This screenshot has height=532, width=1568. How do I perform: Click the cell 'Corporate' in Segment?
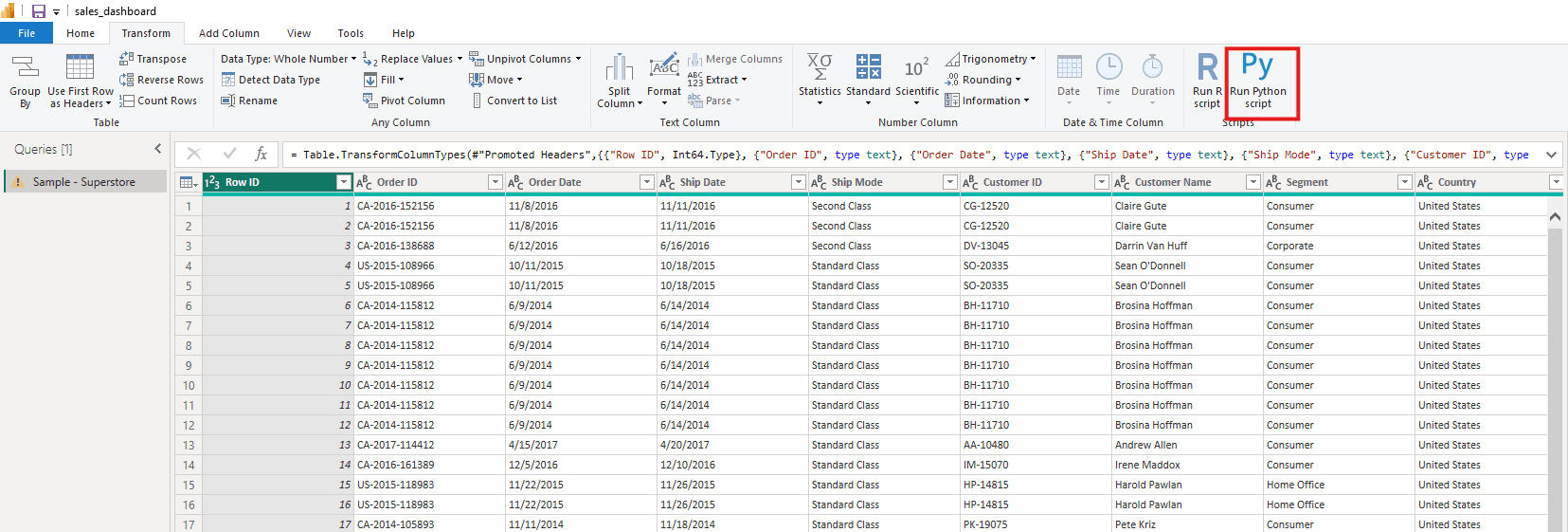coord(1339,246)
